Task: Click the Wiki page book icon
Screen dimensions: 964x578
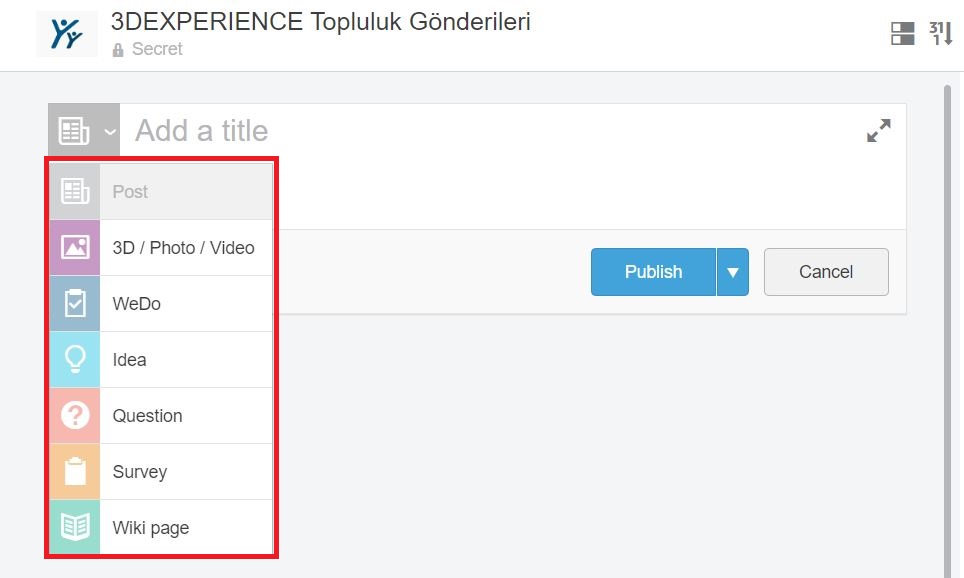Action: pos(75,527)
